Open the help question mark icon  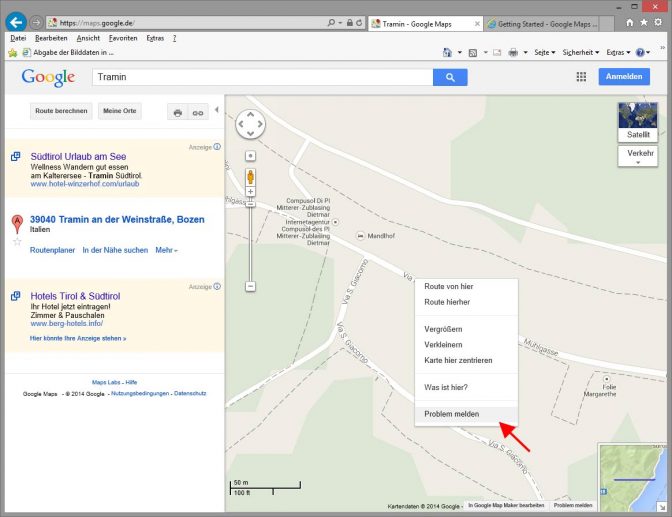pos(640,53)
